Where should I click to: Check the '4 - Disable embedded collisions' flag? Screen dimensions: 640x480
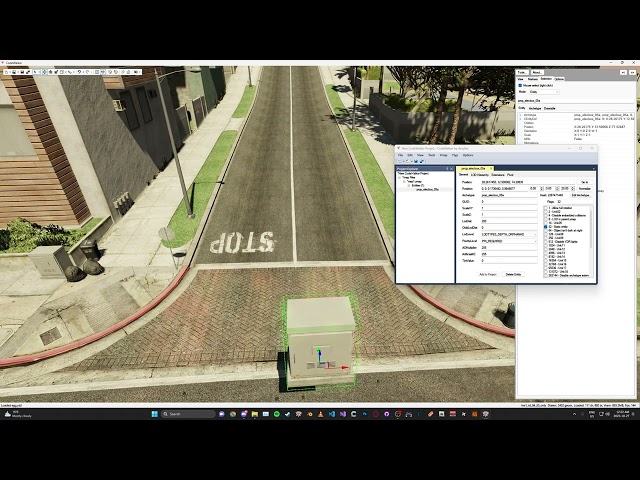tap(546, 215)
